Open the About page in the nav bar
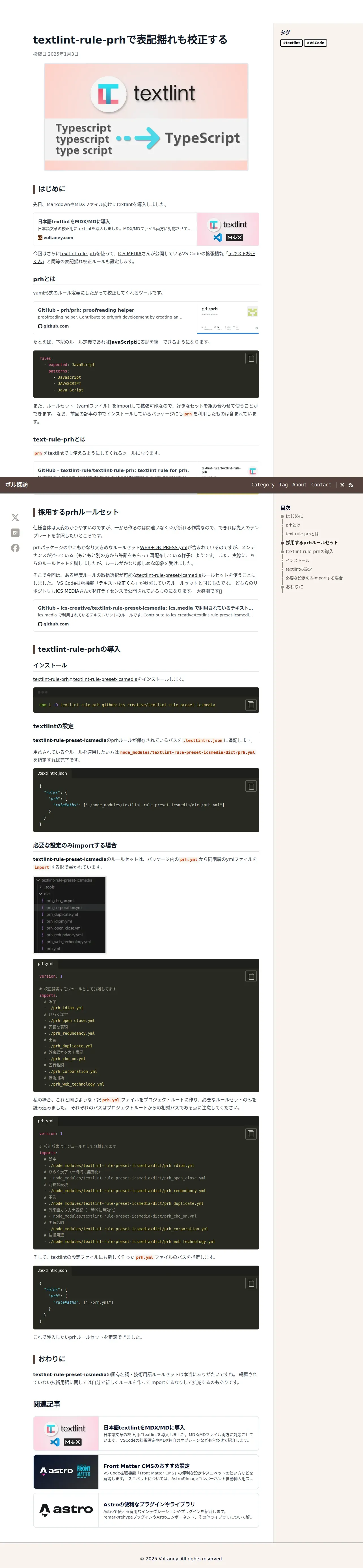This screenshot has height=1568, width=363. click(300, 485)
